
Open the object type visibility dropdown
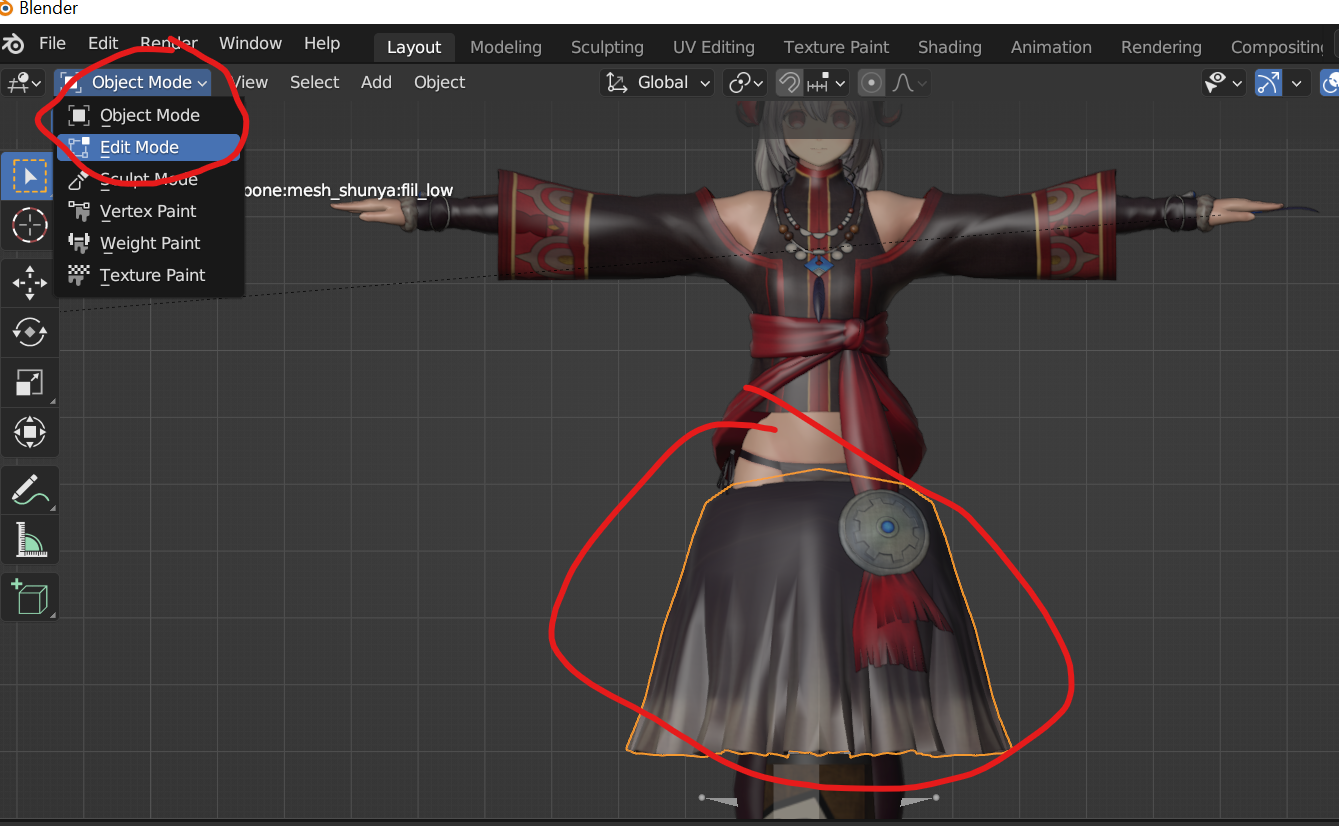[1224, 83]
